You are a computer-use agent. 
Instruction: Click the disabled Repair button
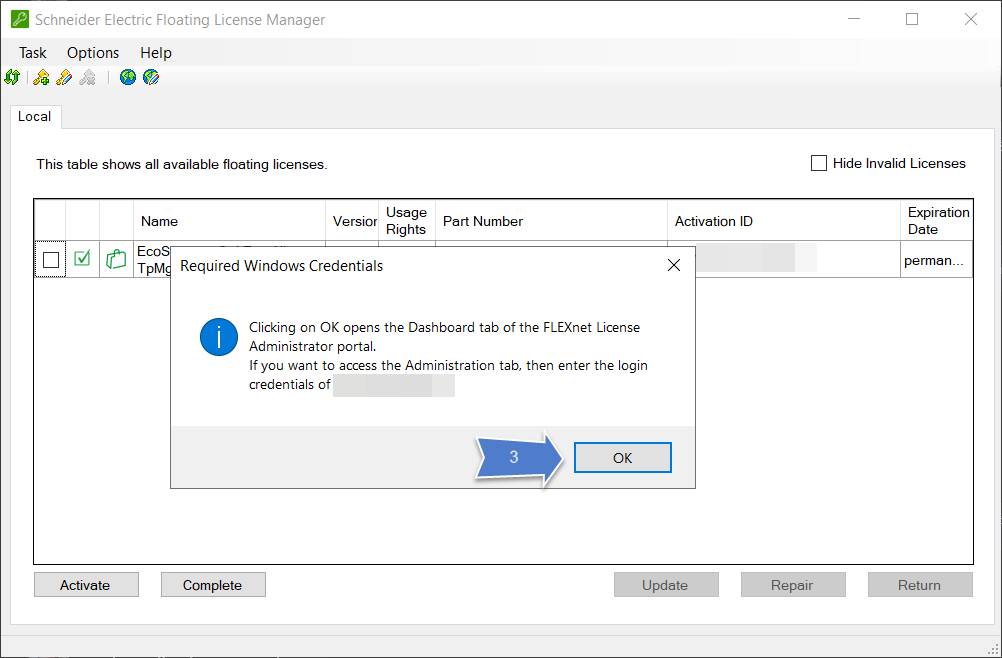point(792,585)
